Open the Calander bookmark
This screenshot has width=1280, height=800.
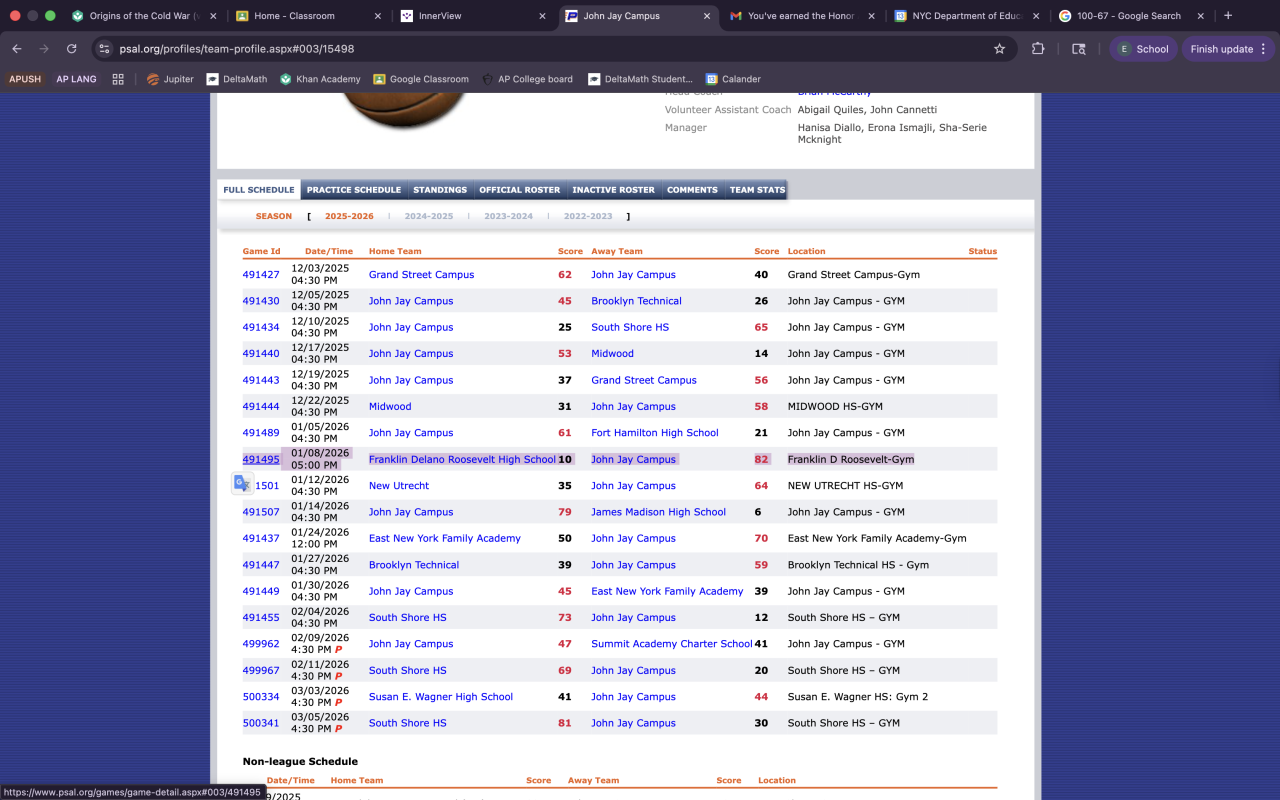tap(733, 79)
